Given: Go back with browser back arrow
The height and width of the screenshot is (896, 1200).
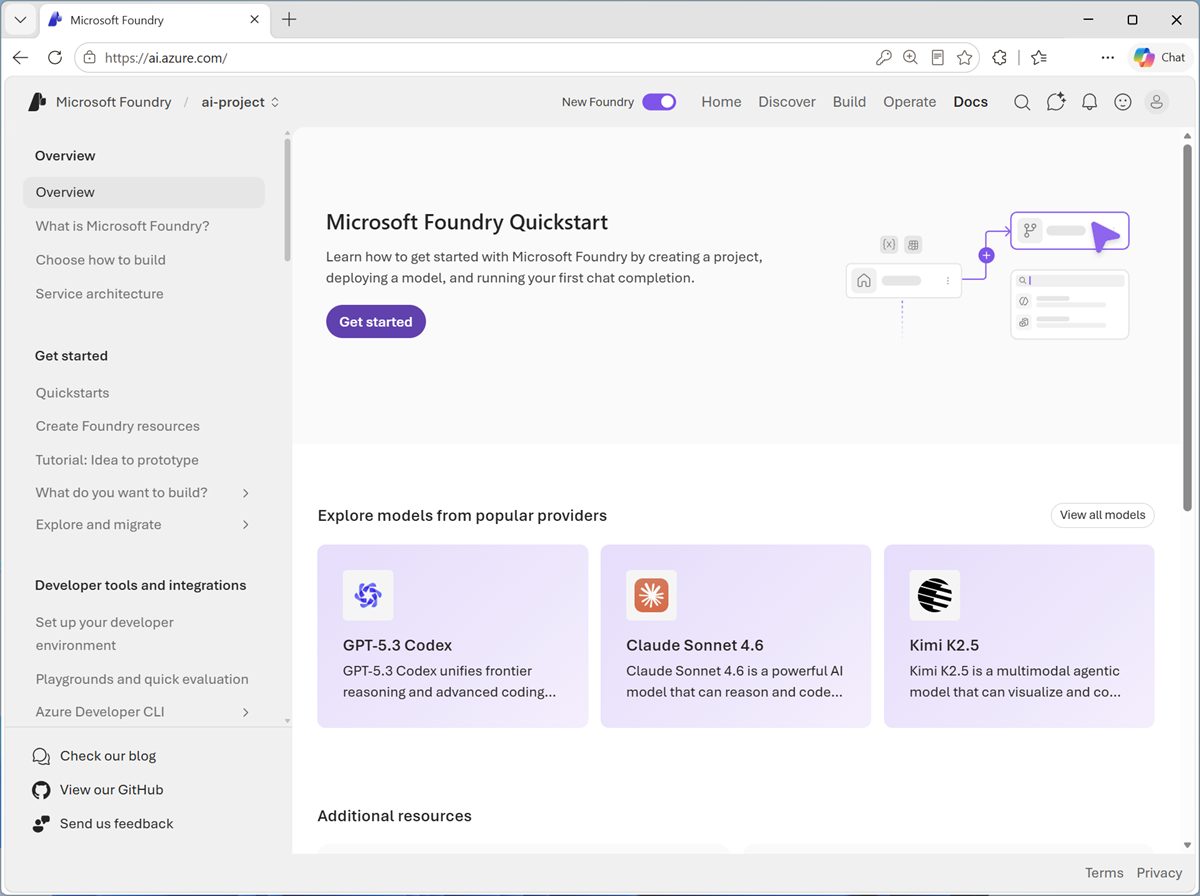Looking at the screenshot, I should coord(20,58).
